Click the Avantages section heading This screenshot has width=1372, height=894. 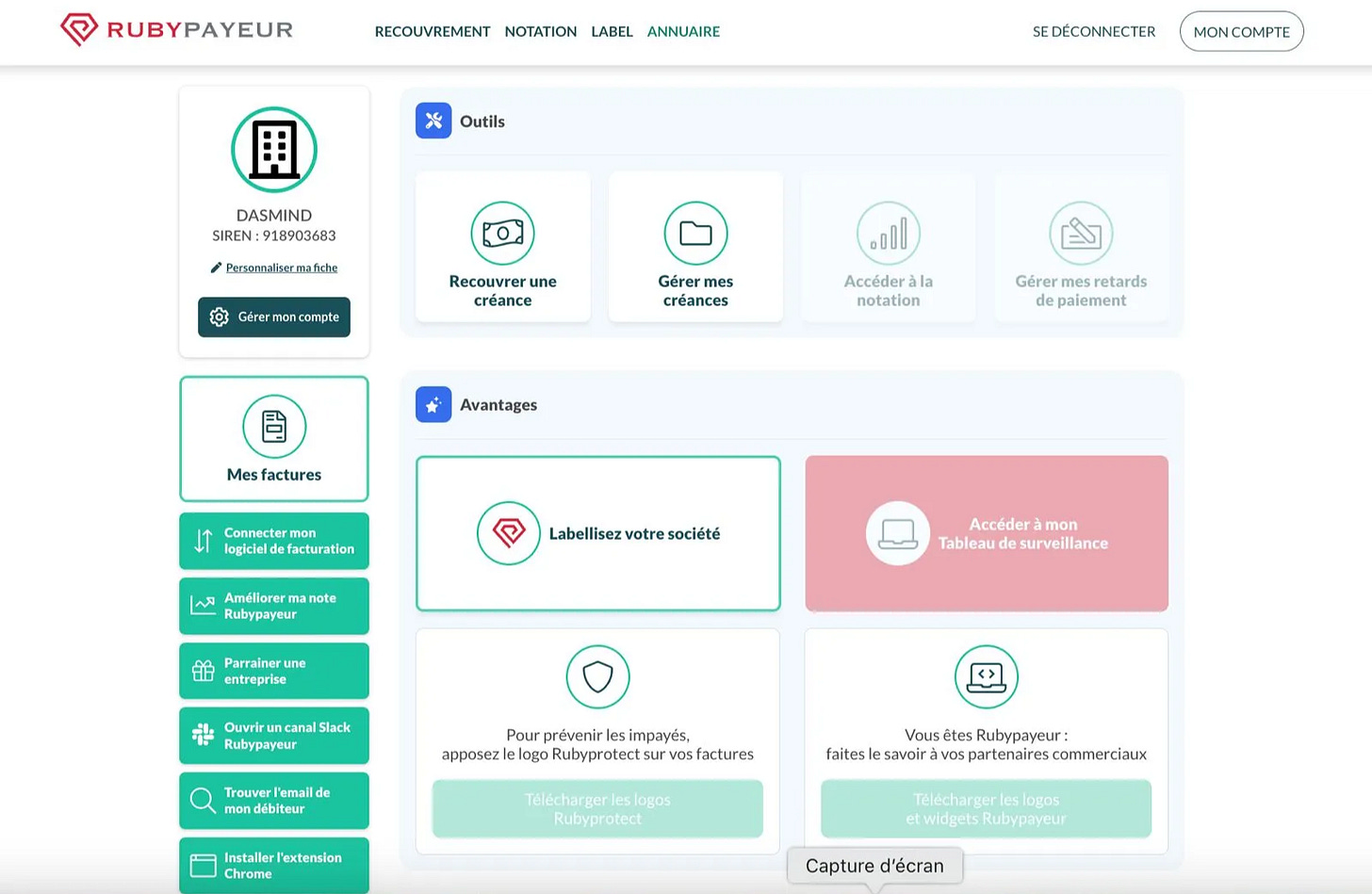(498, 405)
